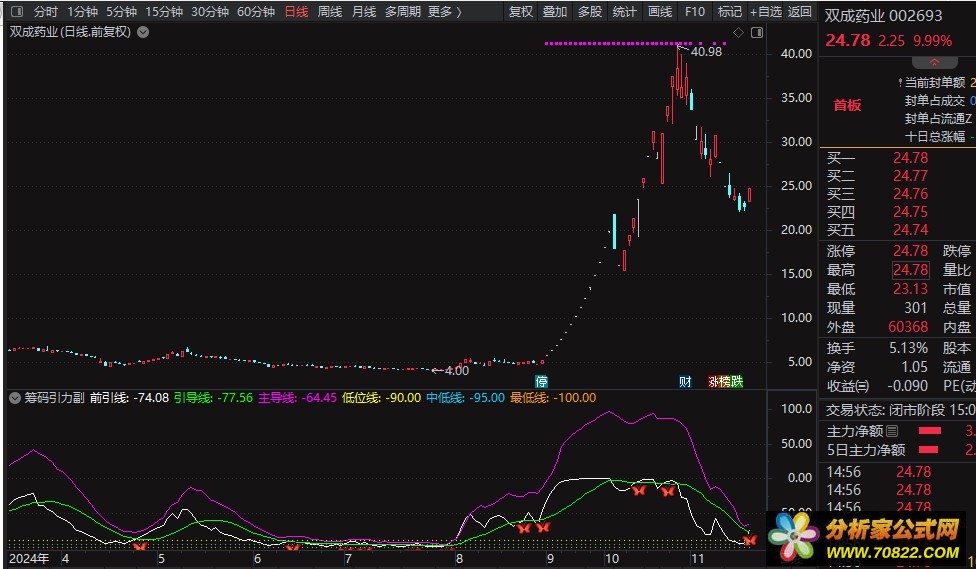This screenshot has width=976, height=569.
Task: Click the 收益 value -0.090
Action: coord(907,386)
